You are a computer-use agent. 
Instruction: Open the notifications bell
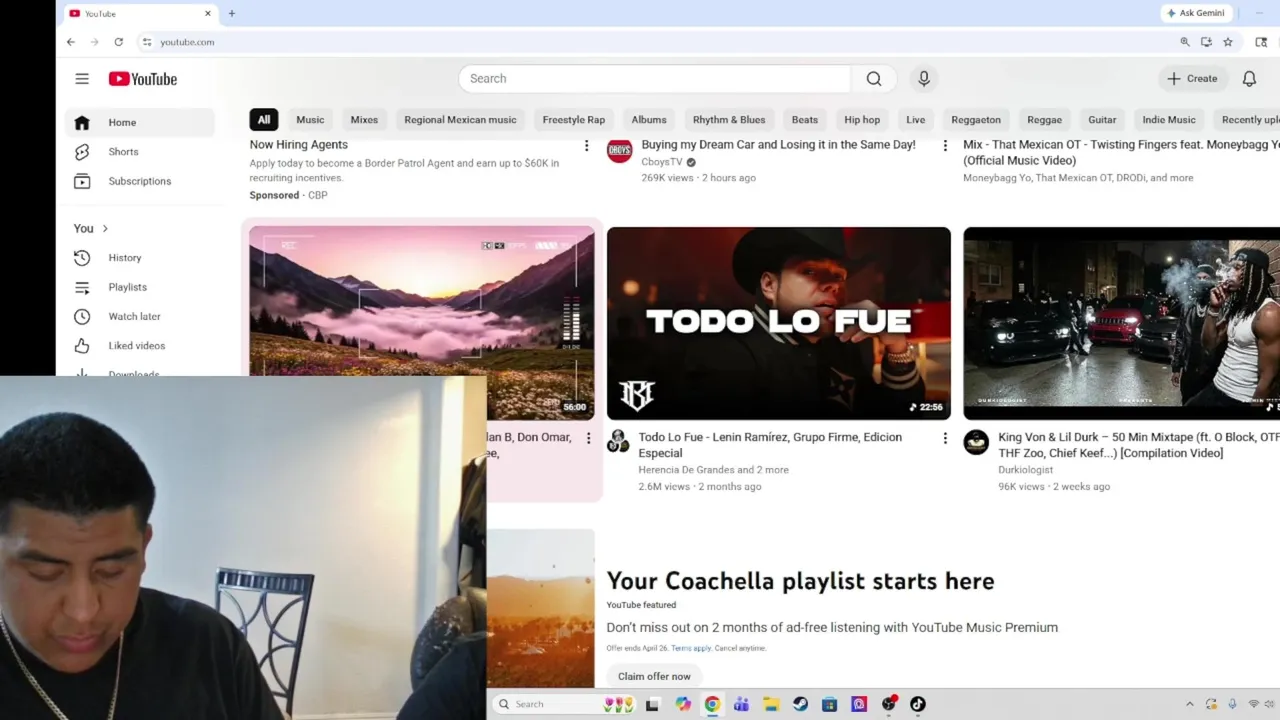tap(1249, 79)
